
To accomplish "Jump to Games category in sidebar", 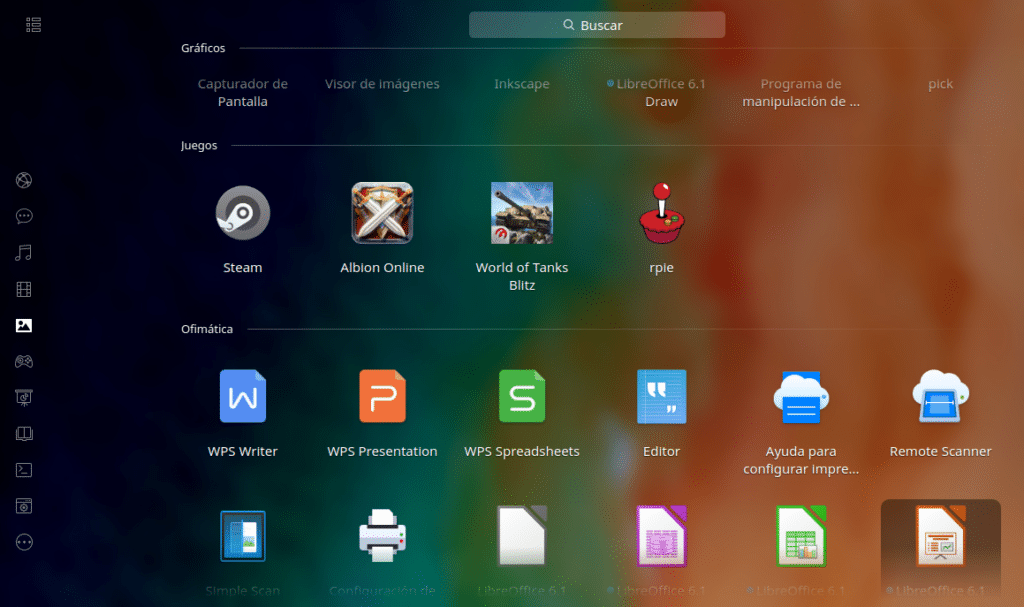I will coord(24,361).
